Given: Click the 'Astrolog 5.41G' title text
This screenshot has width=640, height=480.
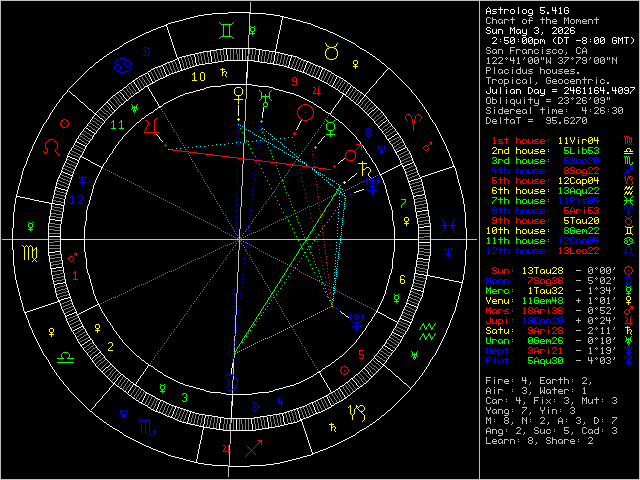Looking at the screenshot, I should tap(527, 11).
